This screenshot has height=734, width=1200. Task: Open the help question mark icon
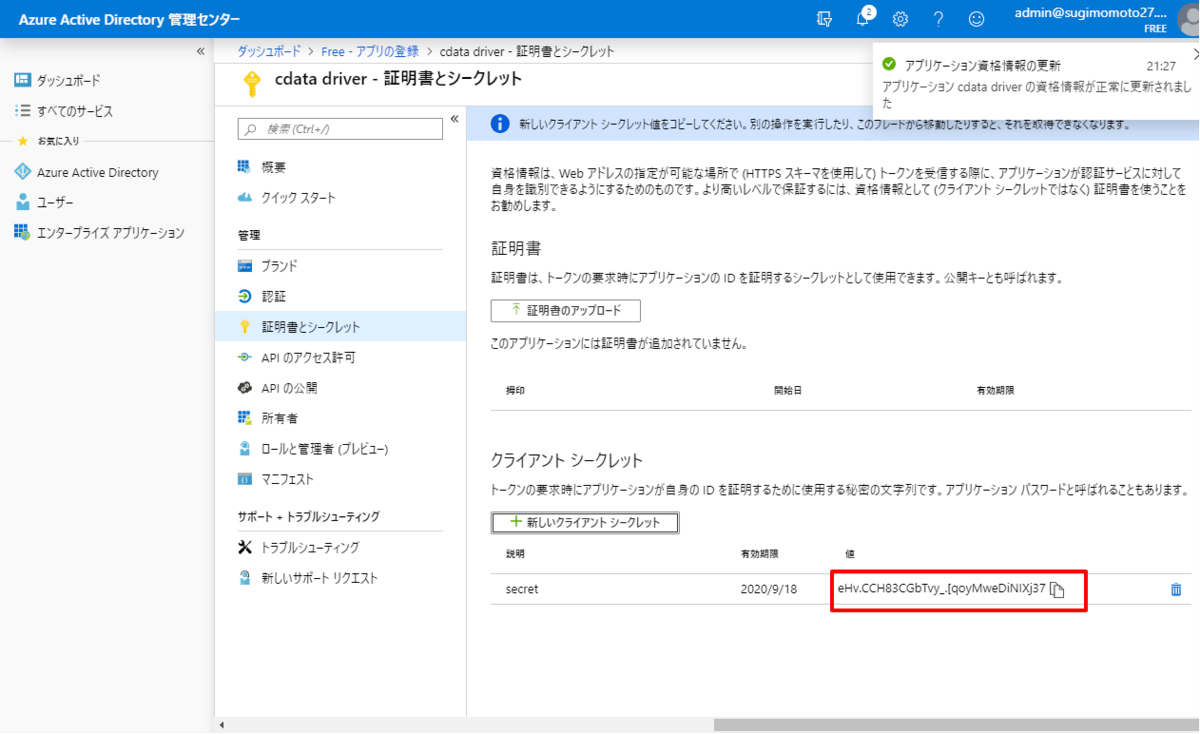[938, 19]
